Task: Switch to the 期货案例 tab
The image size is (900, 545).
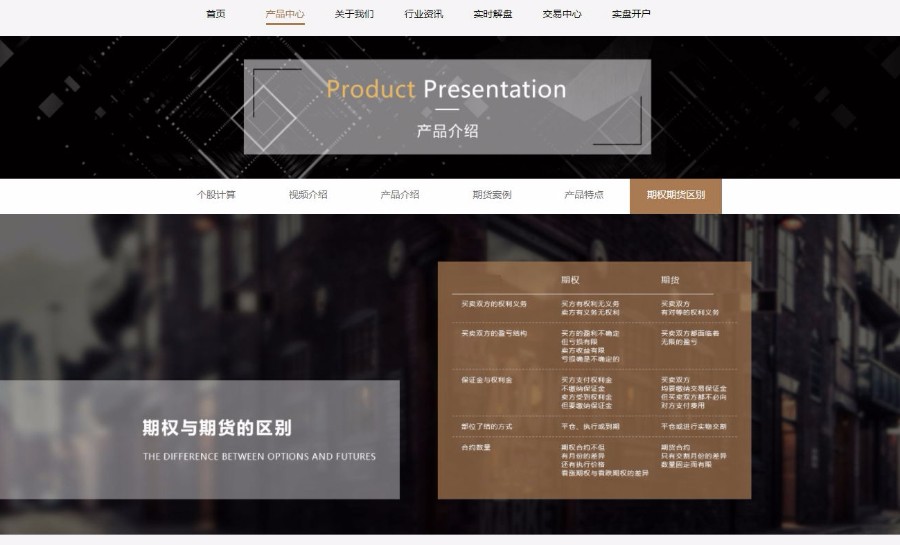Action: coord(492,195)
